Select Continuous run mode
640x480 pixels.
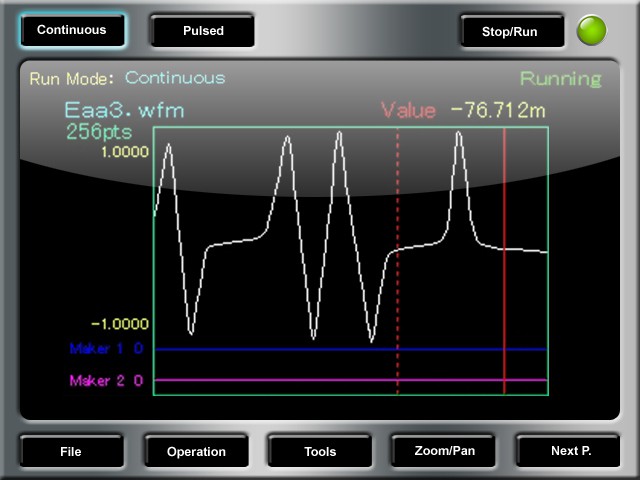click(72, 30)
